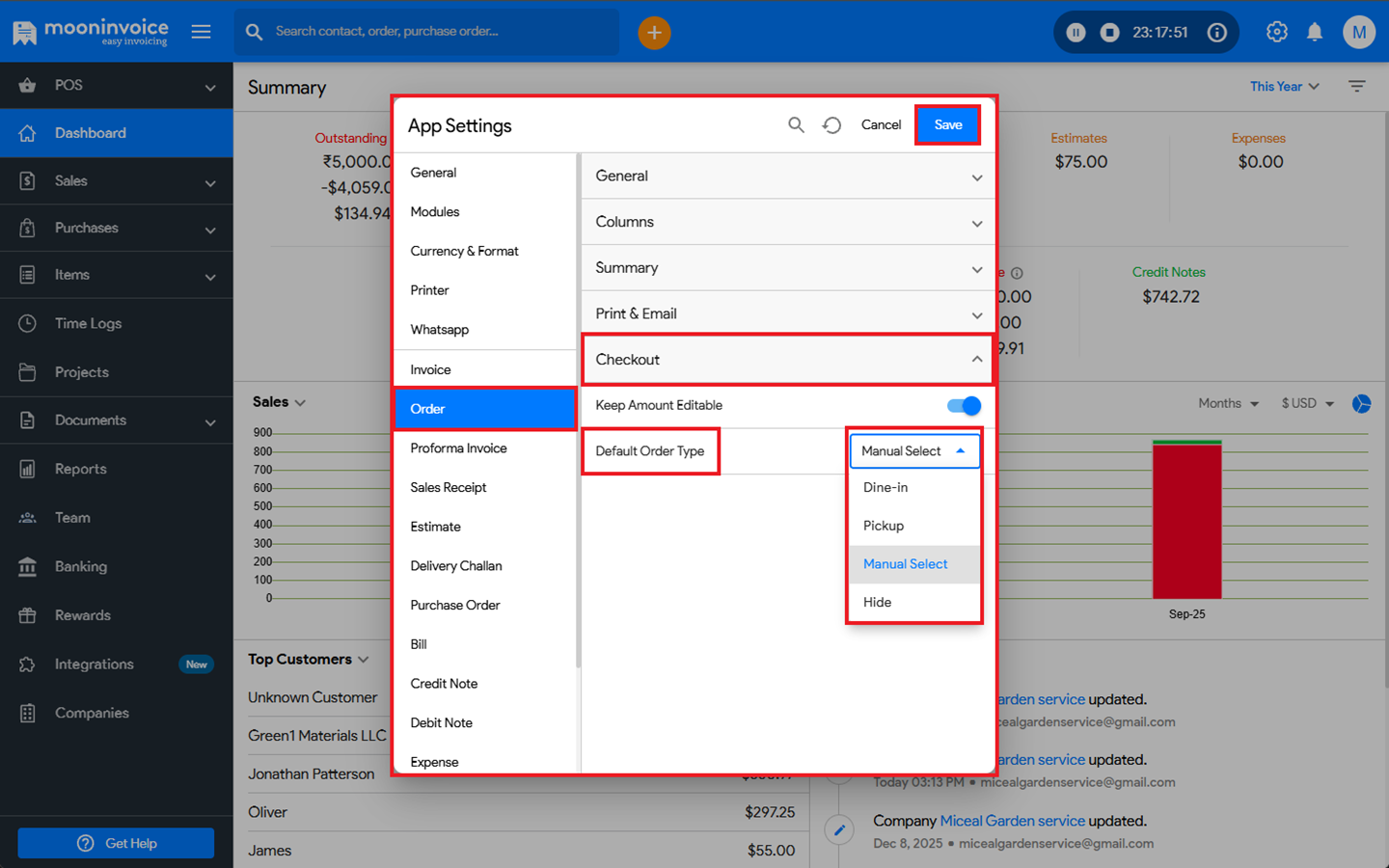Image resolution: width=1389 pixels, height=868 pixels.
Task: Switch to pie chart view icon
Action: (1361, 403)
